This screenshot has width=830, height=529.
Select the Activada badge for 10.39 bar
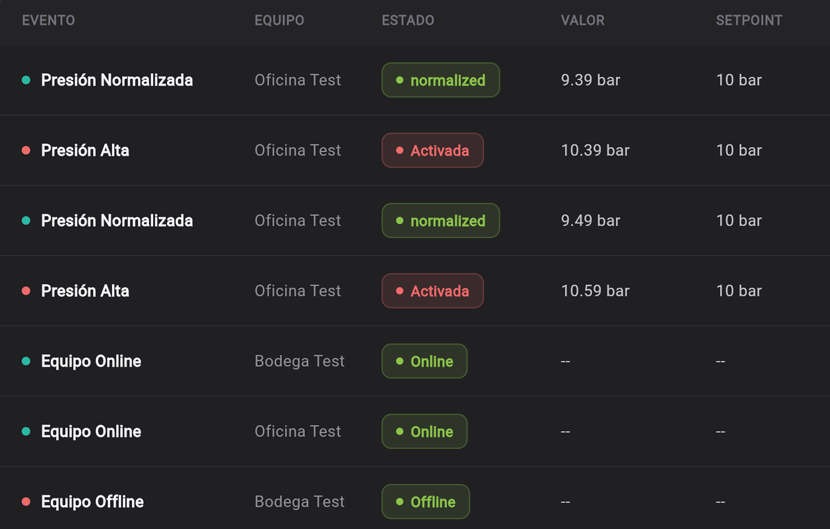pyautogui.click(x=432, y=150)
